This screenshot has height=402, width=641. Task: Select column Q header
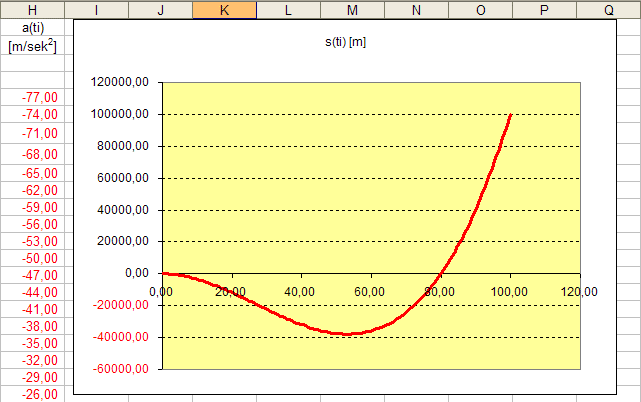click(608, 9)
